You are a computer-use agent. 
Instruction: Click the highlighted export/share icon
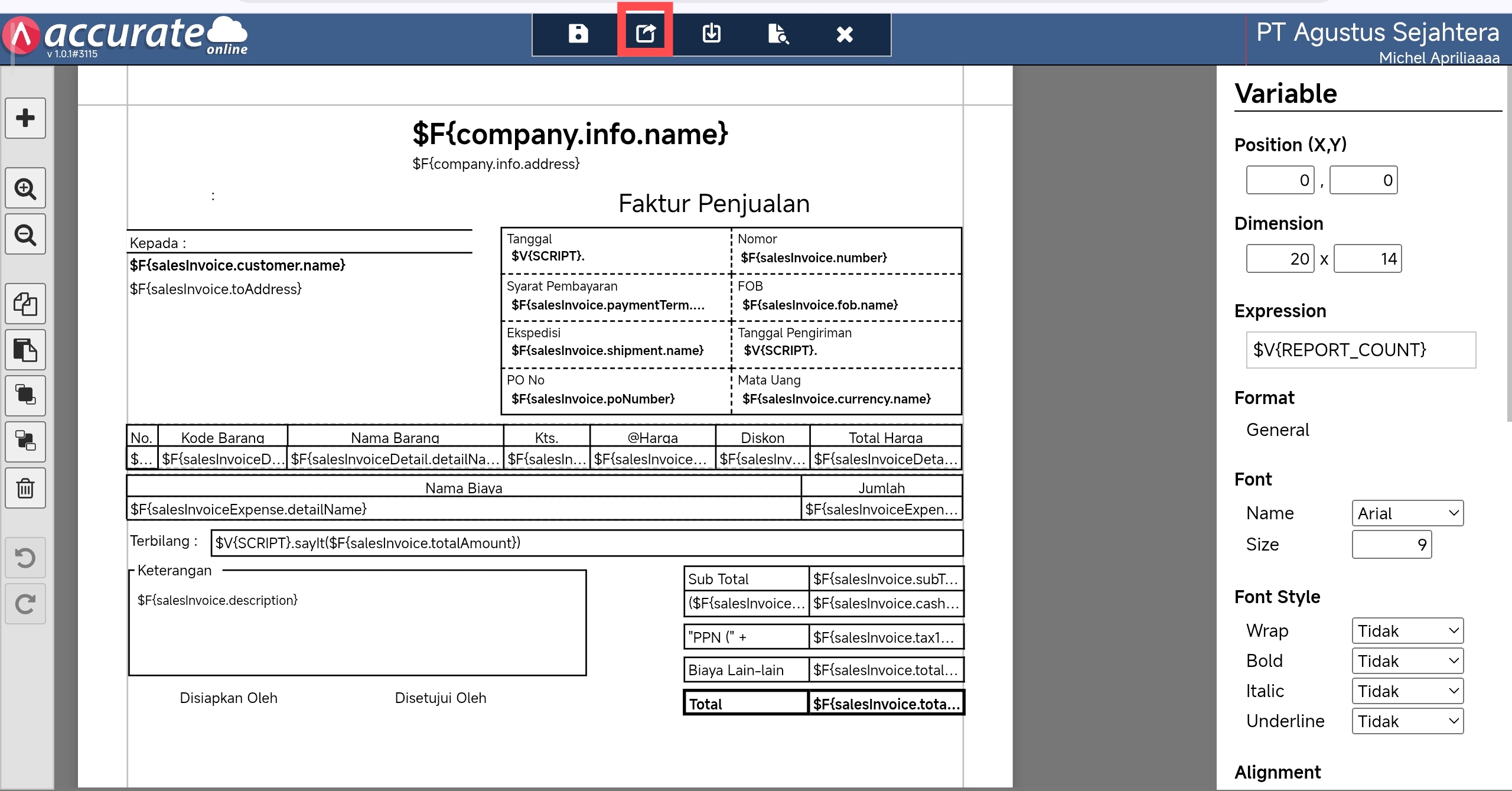[x=645, y=32]
